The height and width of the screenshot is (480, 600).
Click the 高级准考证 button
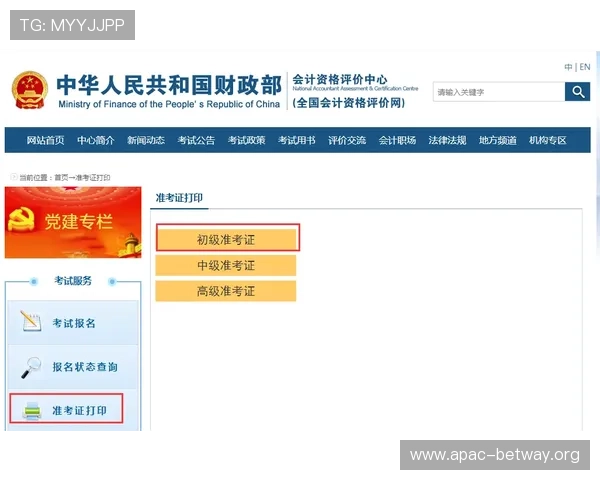pyautogui.click(x=226, y=291)
